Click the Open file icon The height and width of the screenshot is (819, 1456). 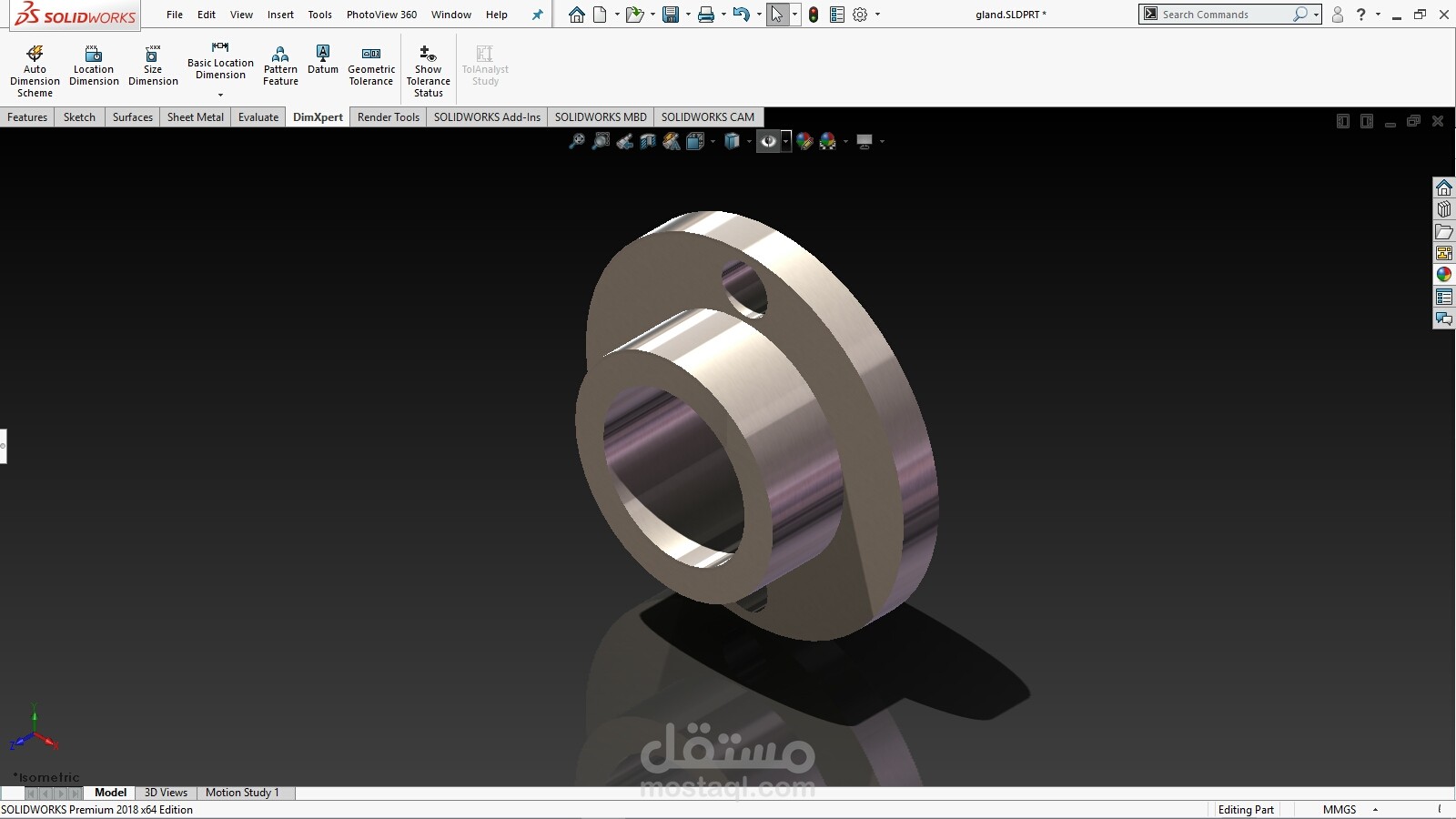[634, 15]
